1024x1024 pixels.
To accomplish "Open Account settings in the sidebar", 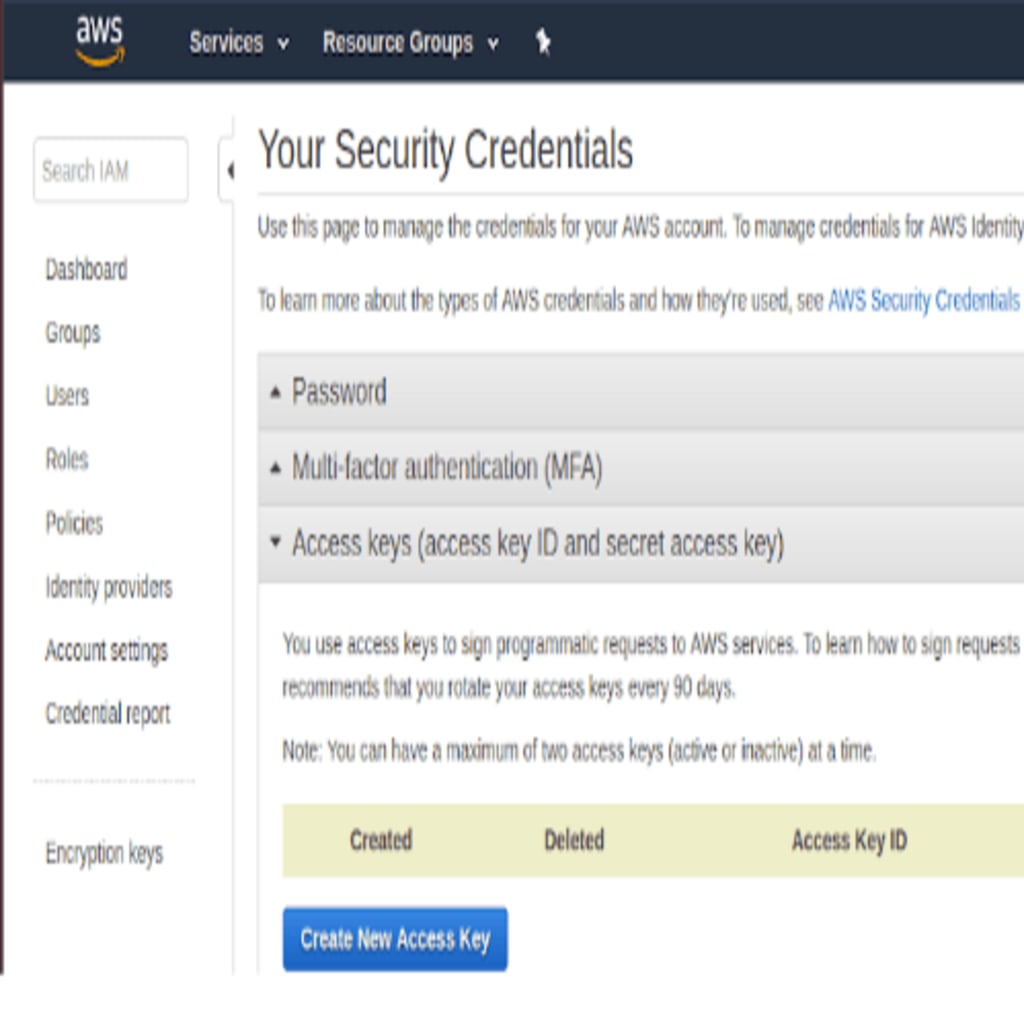I will pyautogui.click(x=106, y=650).
